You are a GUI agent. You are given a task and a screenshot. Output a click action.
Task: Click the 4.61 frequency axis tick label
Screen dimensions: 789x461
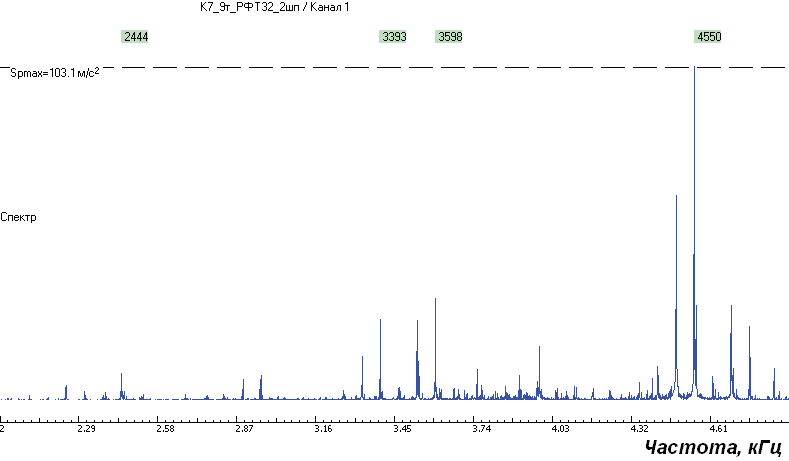[x=718, y=429]
